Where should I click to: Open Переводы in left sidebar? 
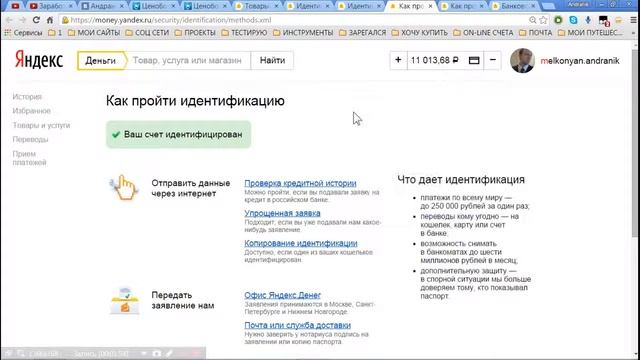(x=30, y=140)
